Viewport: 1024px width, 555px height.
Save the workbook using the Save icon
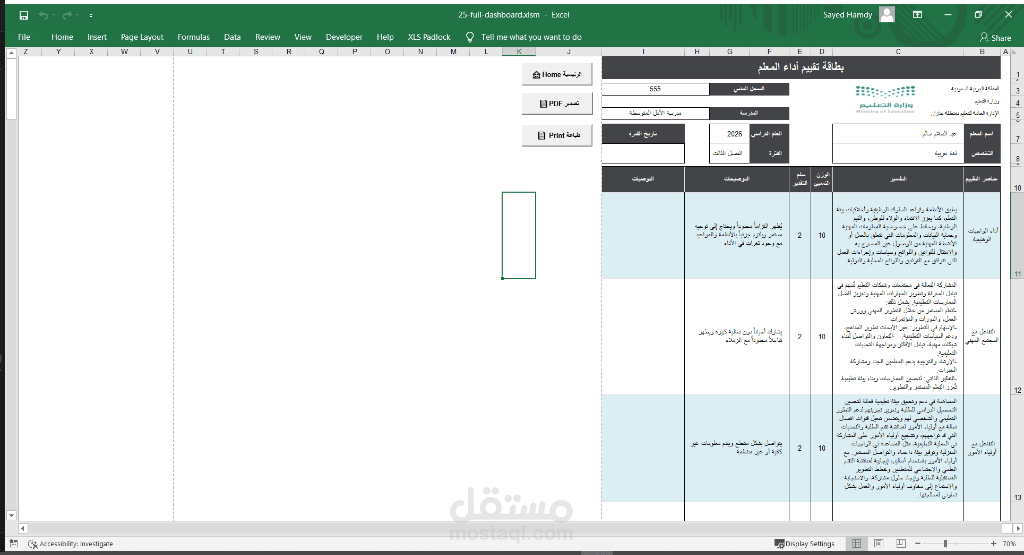tap(24, 15)
